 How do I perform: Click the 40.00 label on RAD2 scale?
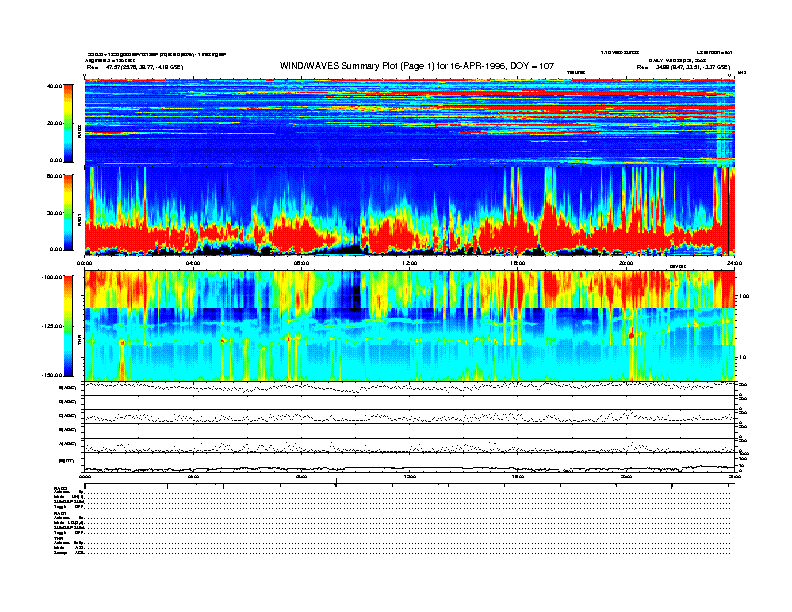tap(54, 86)
